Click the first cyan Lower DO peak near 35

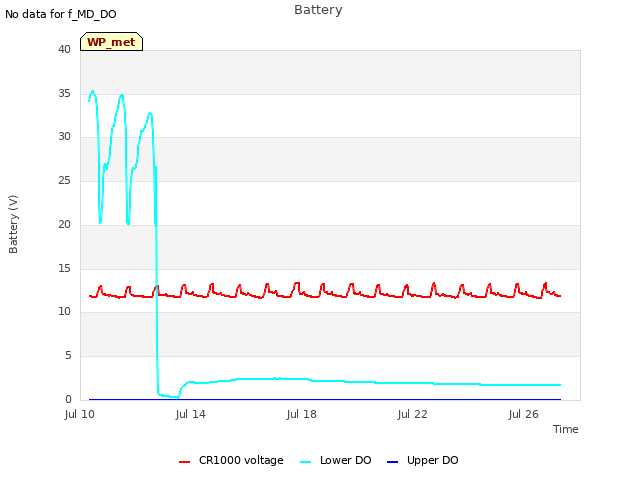[93, 92]
